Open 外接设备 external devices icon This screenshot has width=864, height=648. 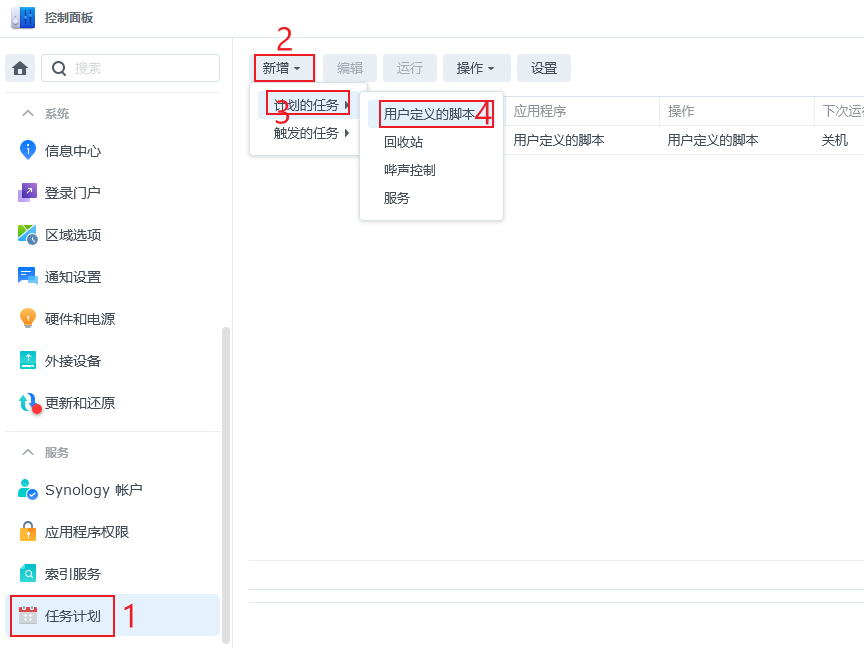click(28, 360)
